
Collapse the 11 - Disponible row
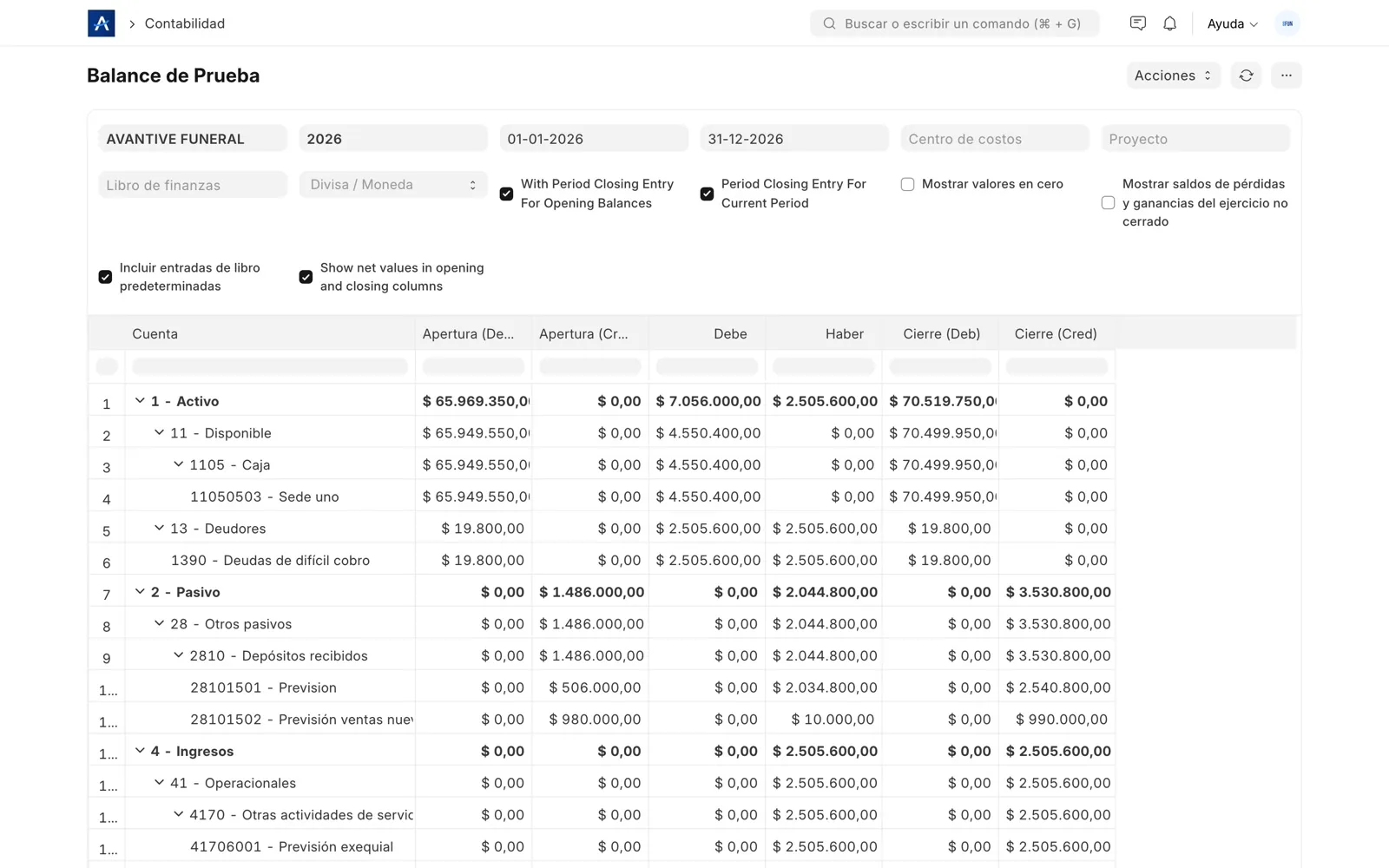159,432
